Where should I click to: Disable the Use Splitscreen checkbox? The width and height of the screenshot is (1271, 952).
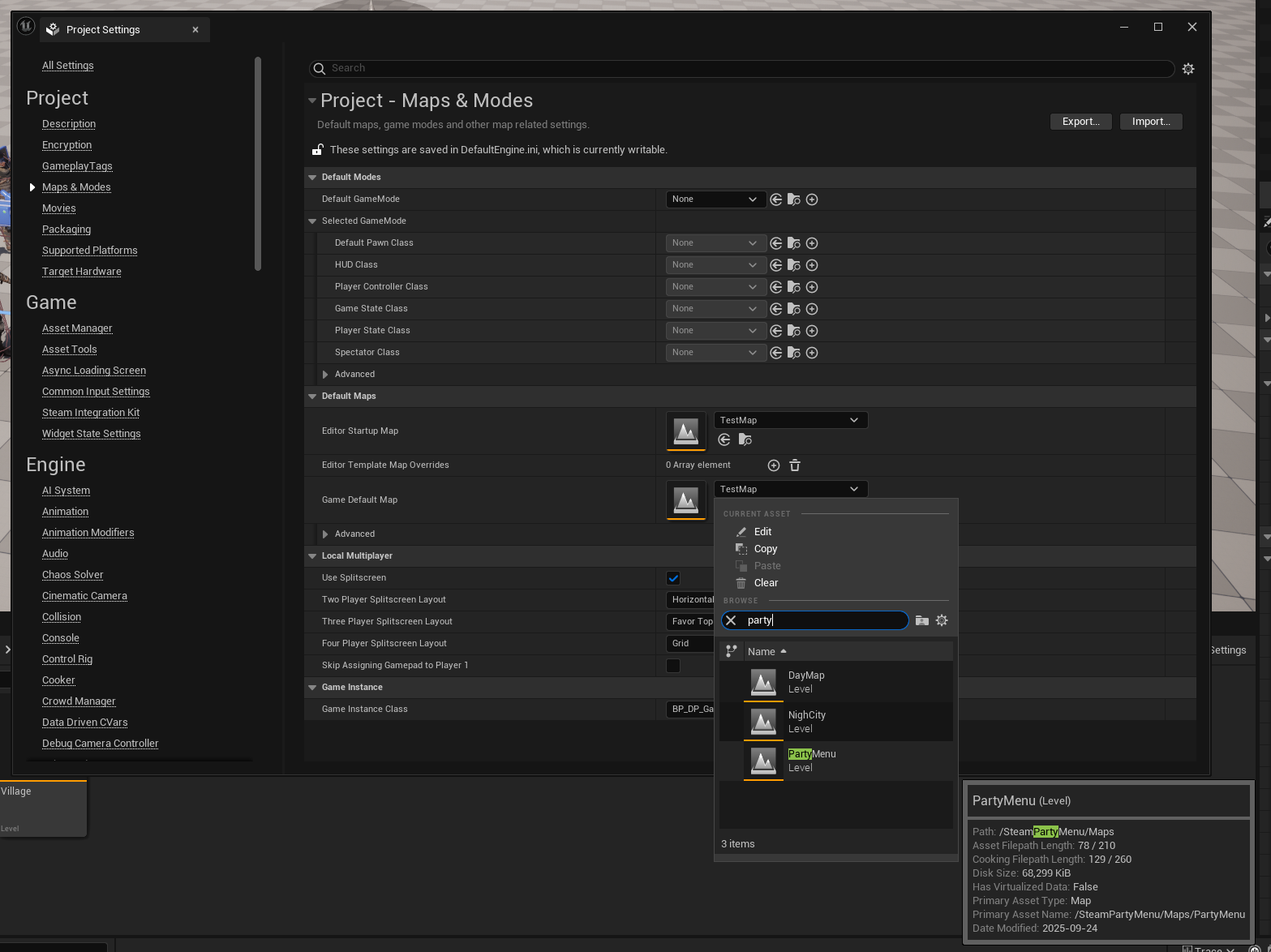tap(673, 578)
